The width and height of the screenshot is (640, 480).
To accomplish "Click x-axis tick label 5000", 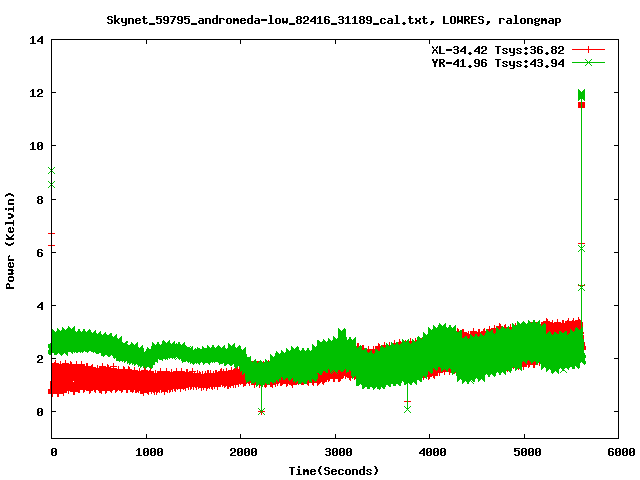I will (527, 452).
